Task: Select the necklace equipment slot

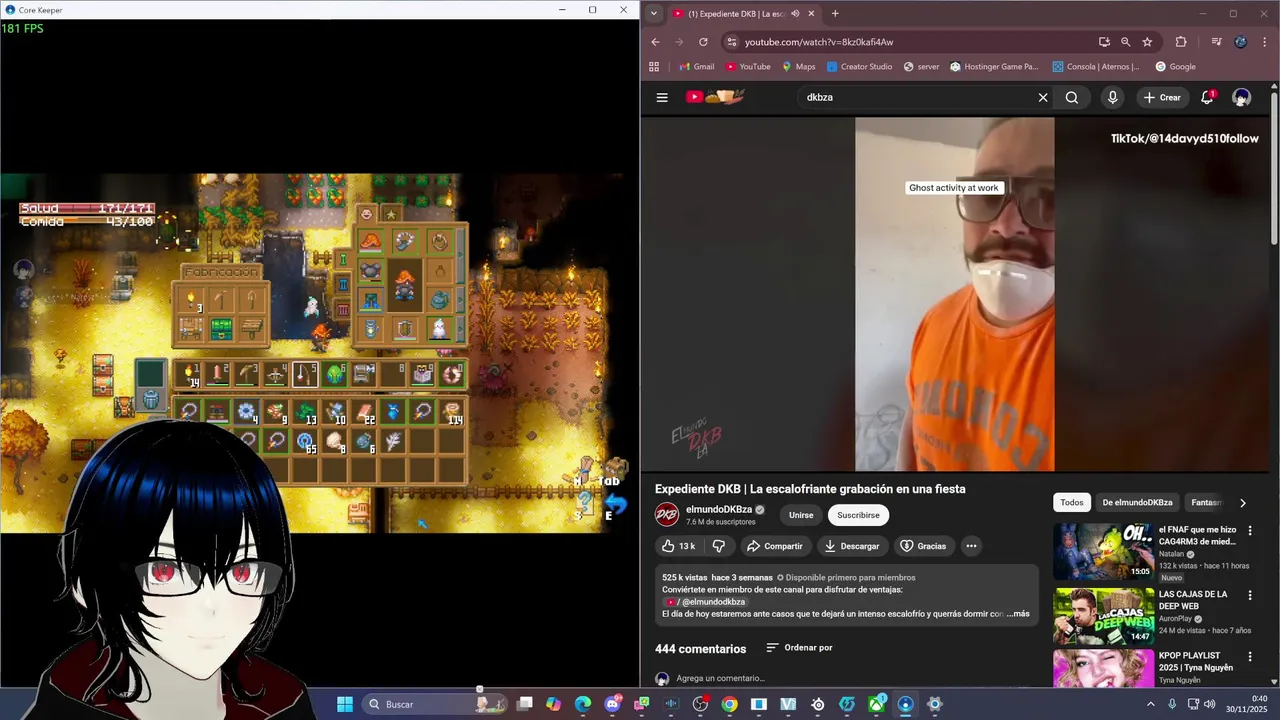Action: click(404, 240)
